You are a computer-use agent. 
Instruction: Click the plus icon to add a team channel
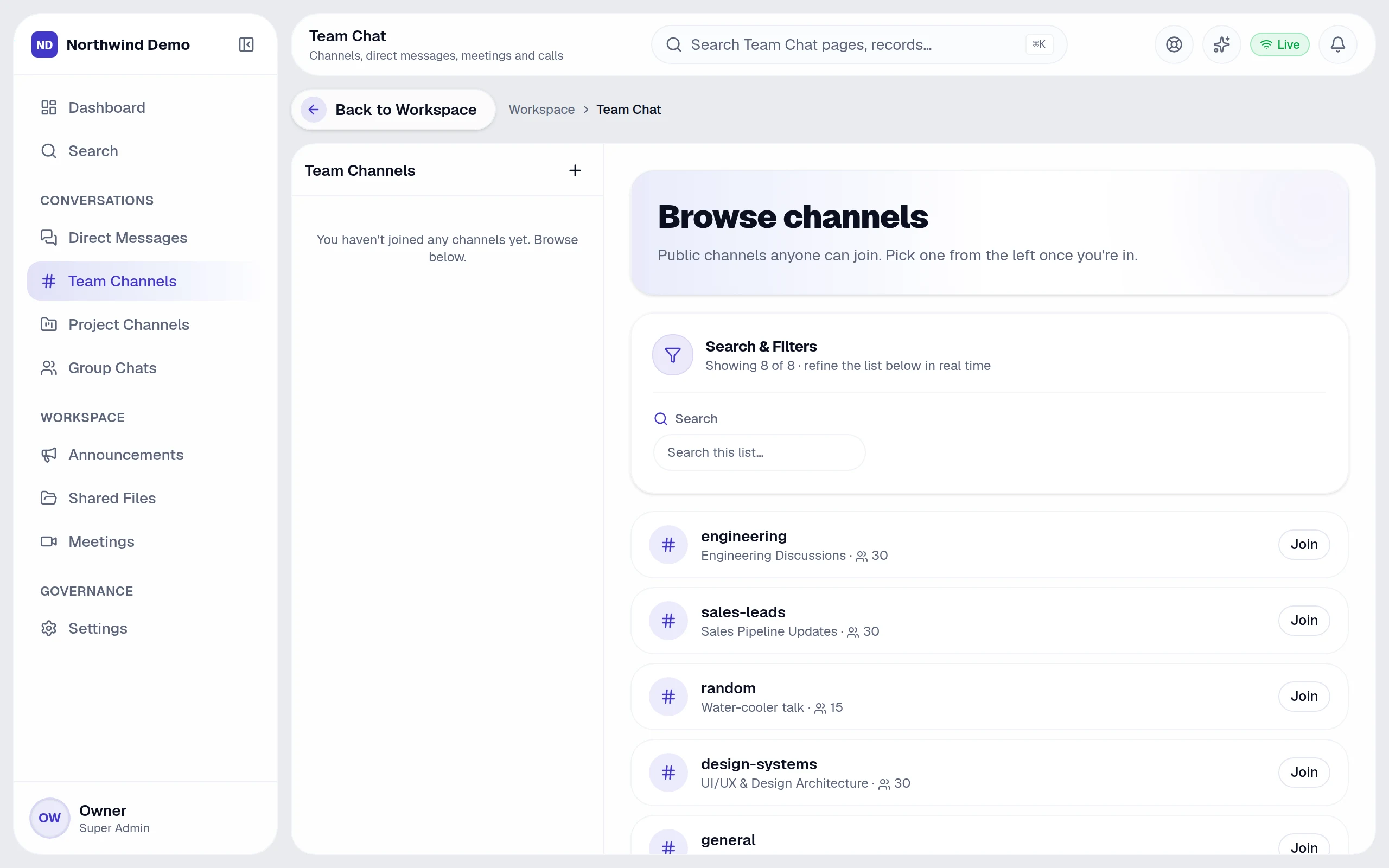[575, 170]
